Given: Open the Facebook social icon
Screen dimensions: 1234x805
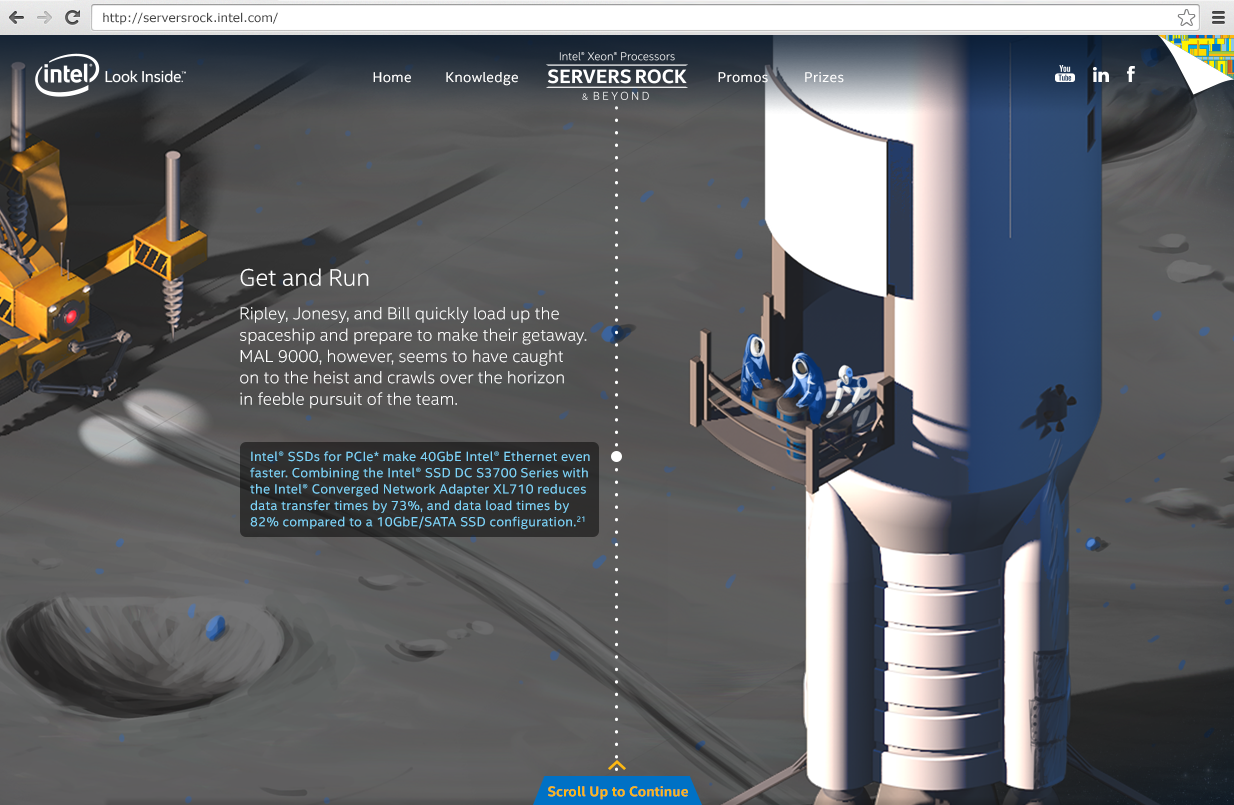Looking at the screenshot, I should coord(1131,74).
